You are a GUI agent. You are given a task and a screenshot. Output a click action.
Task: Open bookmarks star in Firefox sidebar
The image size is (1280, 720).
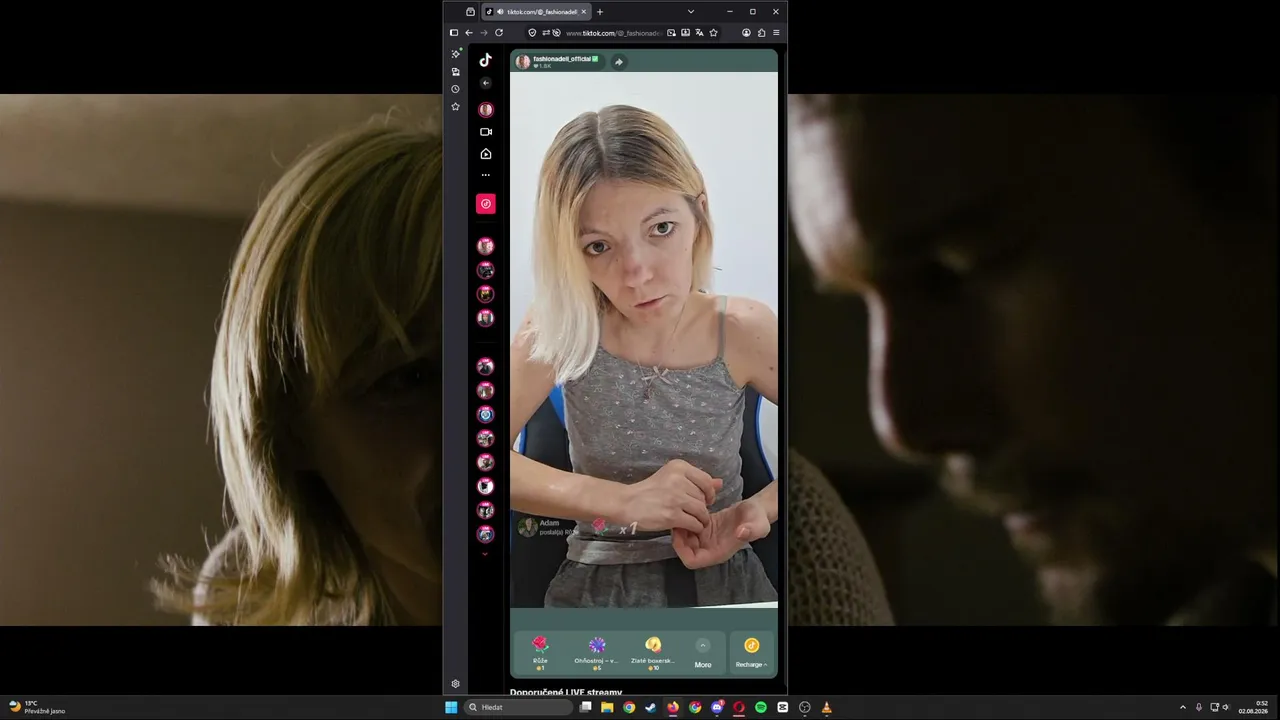[x=456, y=106]
